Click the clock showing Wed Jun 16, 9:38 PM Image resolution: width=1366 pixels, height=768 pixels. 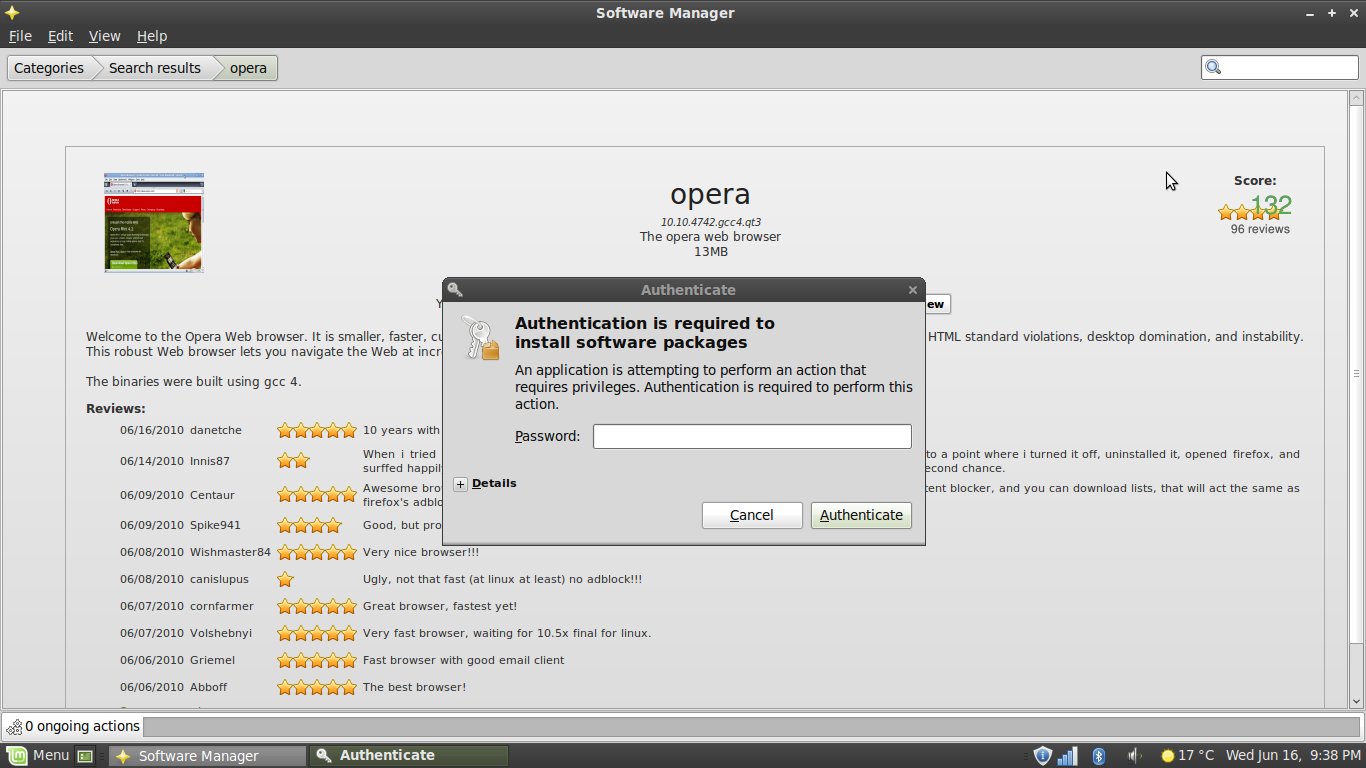1293,755
